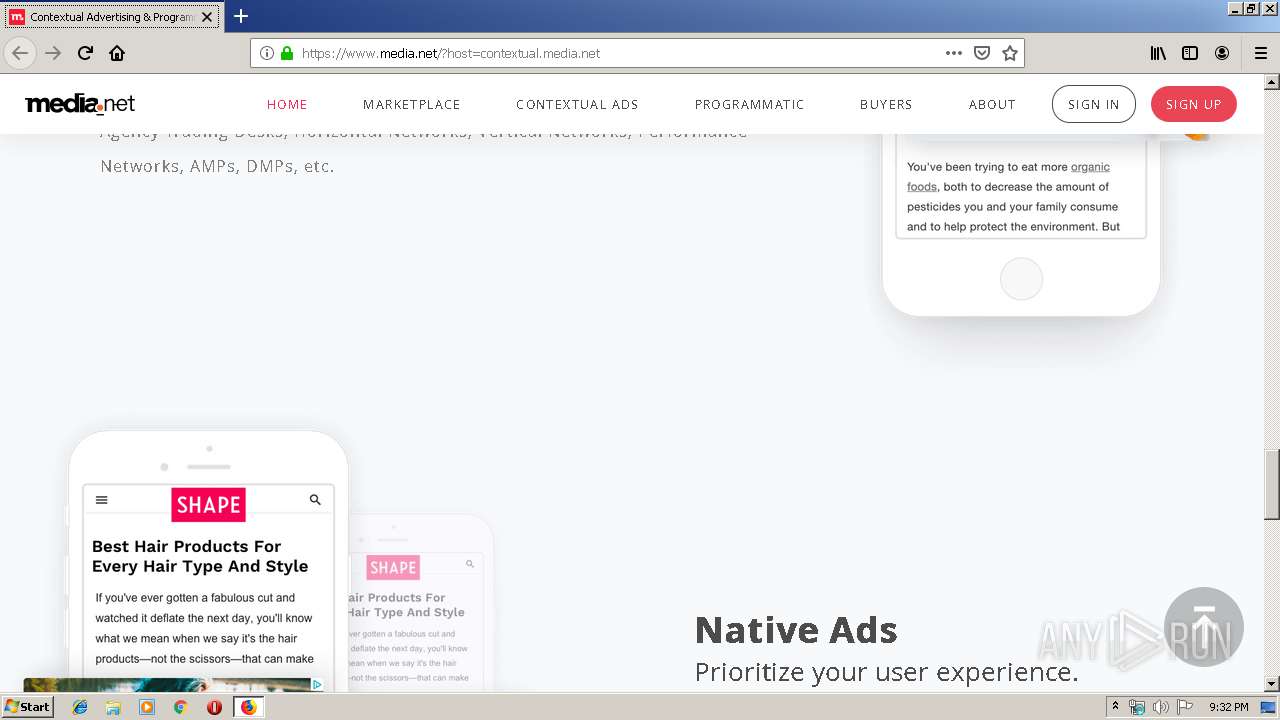Open Firefox Library icon

coord(1158,53)
